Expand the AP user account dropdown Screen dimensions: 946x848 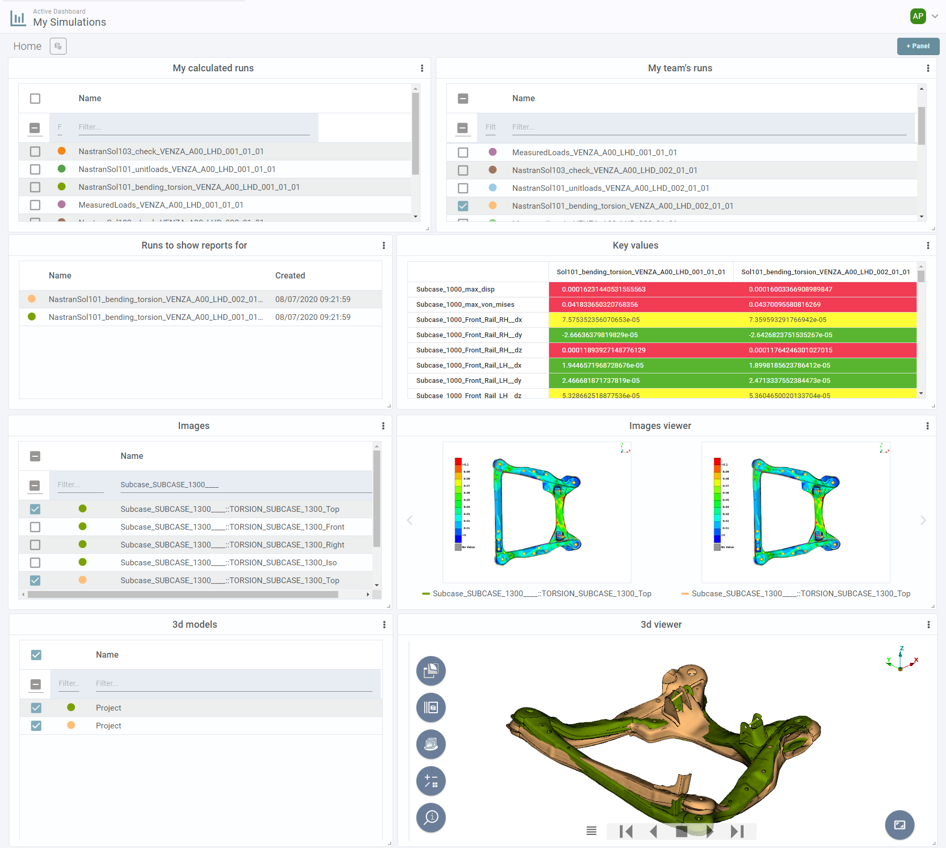pos(935,16)
